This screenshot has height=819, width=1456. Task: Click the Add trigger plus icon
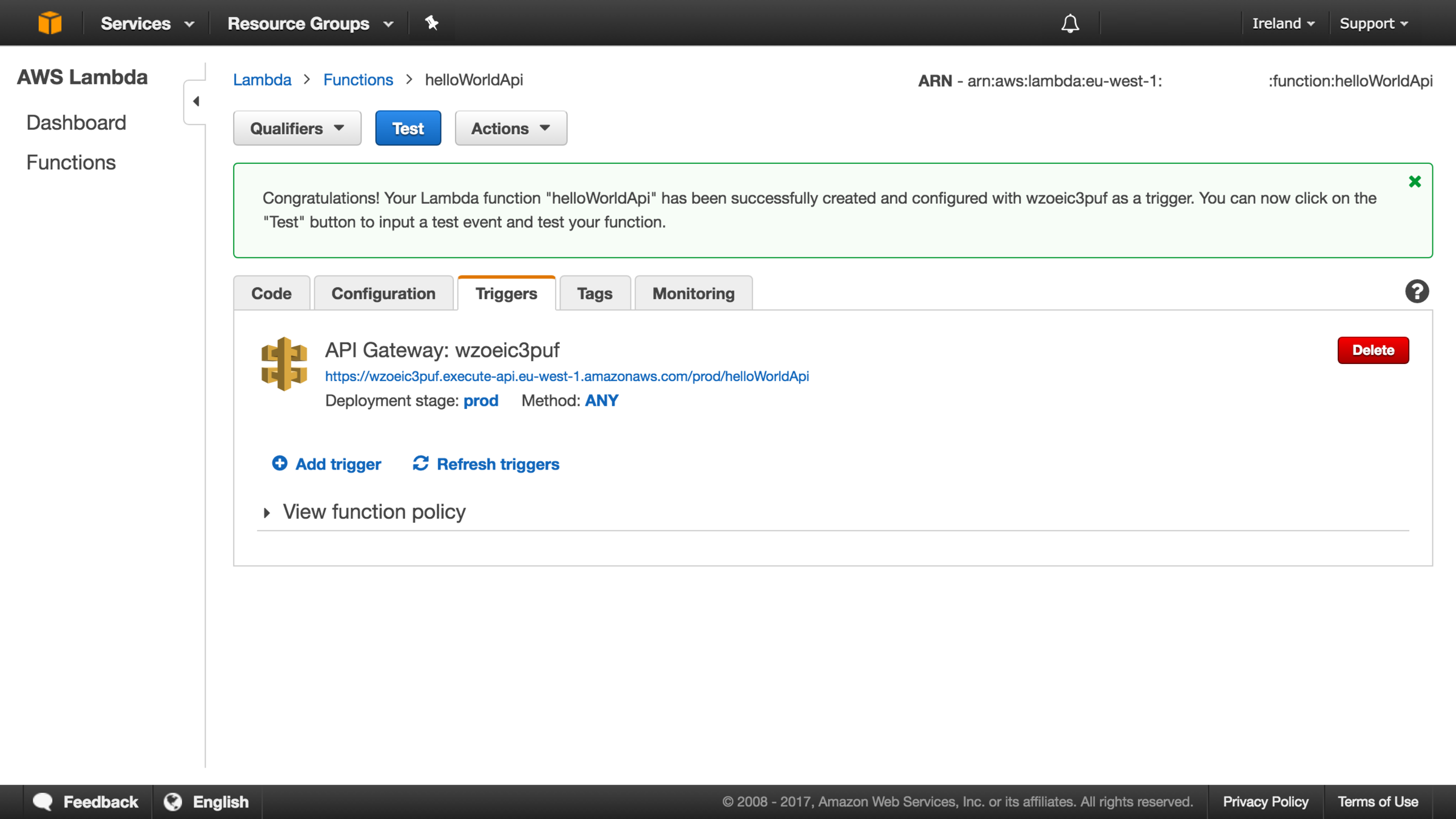280,463
